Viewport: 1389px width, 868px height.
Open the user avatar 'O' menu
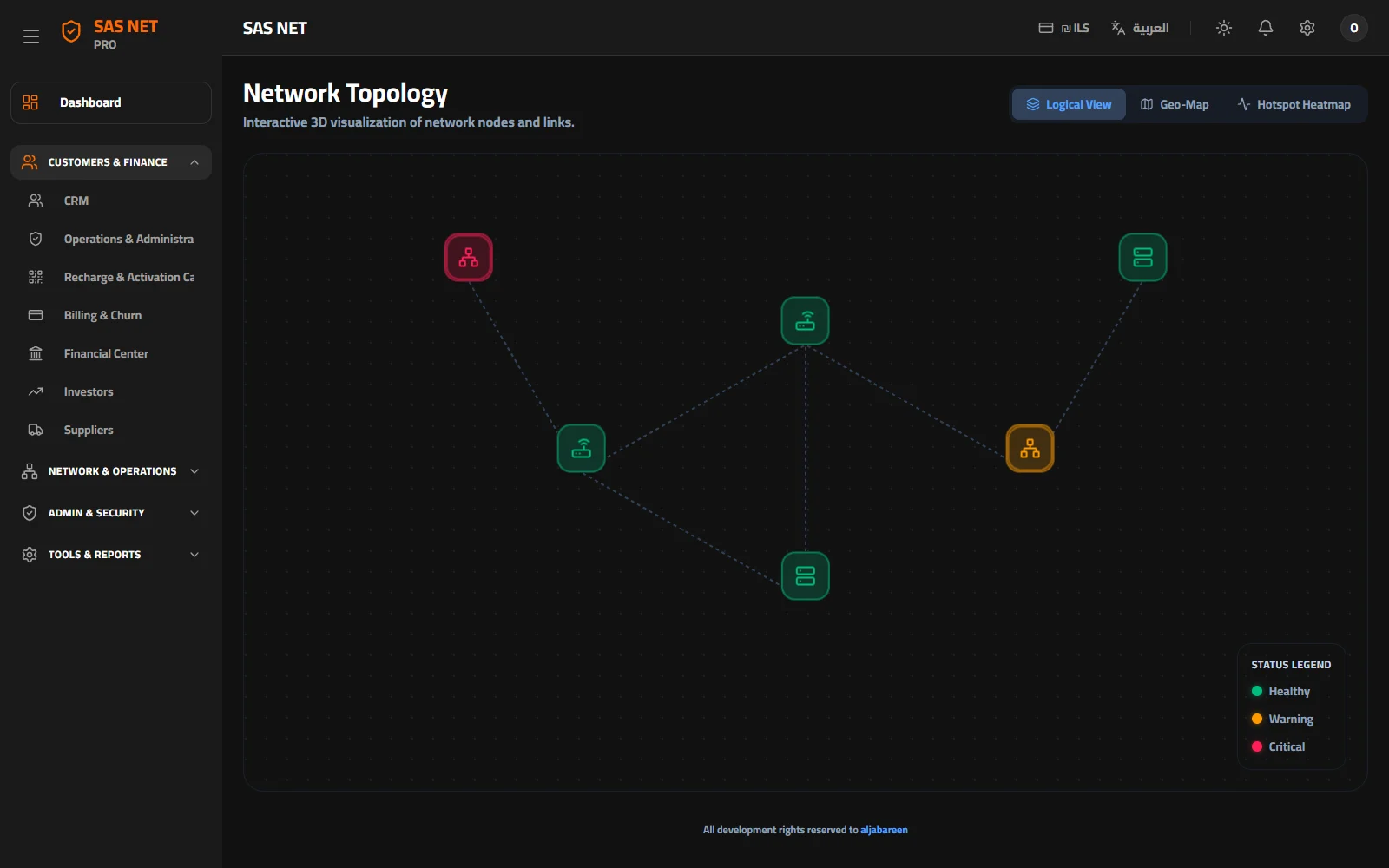pos(1354,28)
